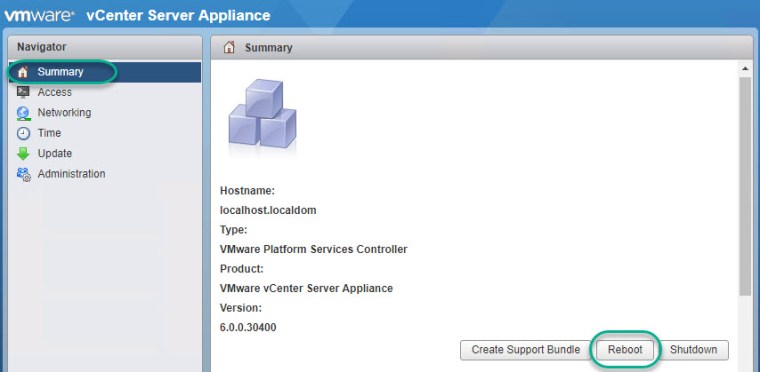Click the Navigator panel title
Screen dimensions: 760x372
point(42,47)
